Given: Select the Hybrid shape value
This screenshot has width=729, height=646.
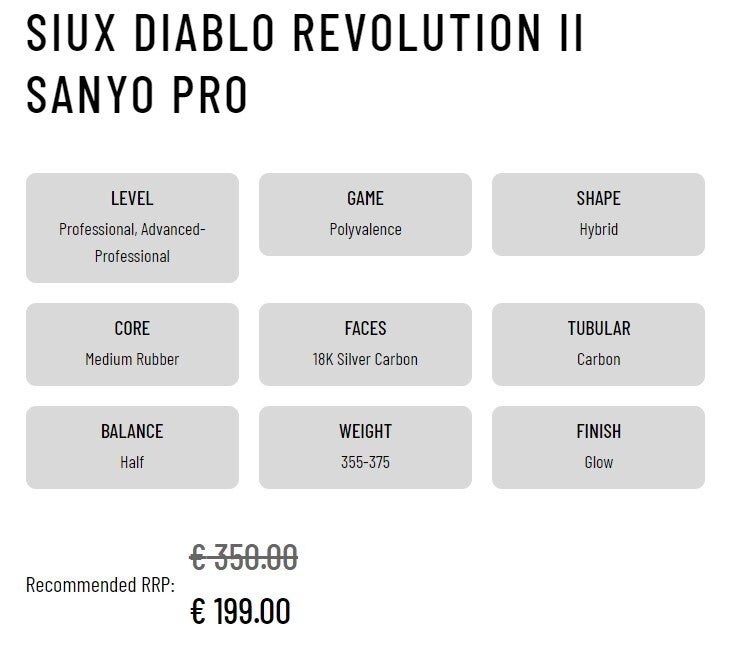Looking at the screenshot, I should pyautogui.click(x=598, y=229).
